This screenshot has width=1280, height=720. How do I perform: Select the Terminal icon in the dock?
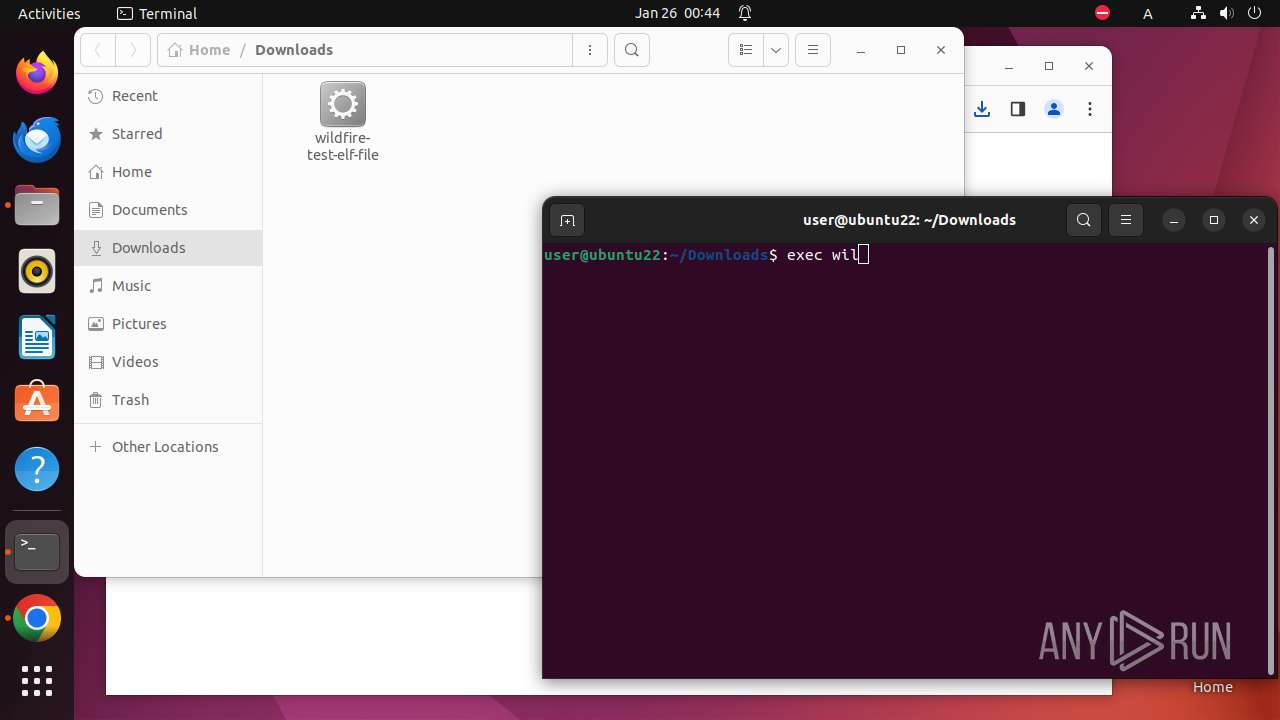(37, 551)
